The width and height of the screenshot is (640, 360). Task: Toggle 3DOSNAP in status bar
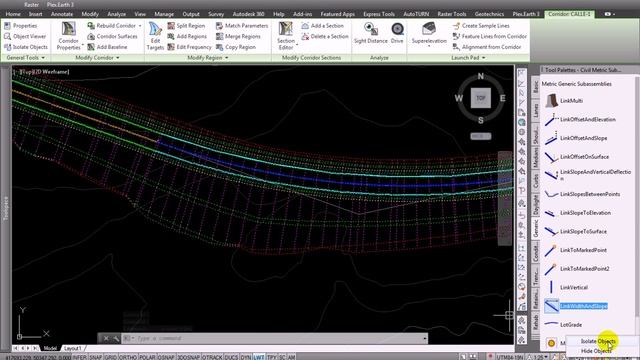tap(188, 357)
